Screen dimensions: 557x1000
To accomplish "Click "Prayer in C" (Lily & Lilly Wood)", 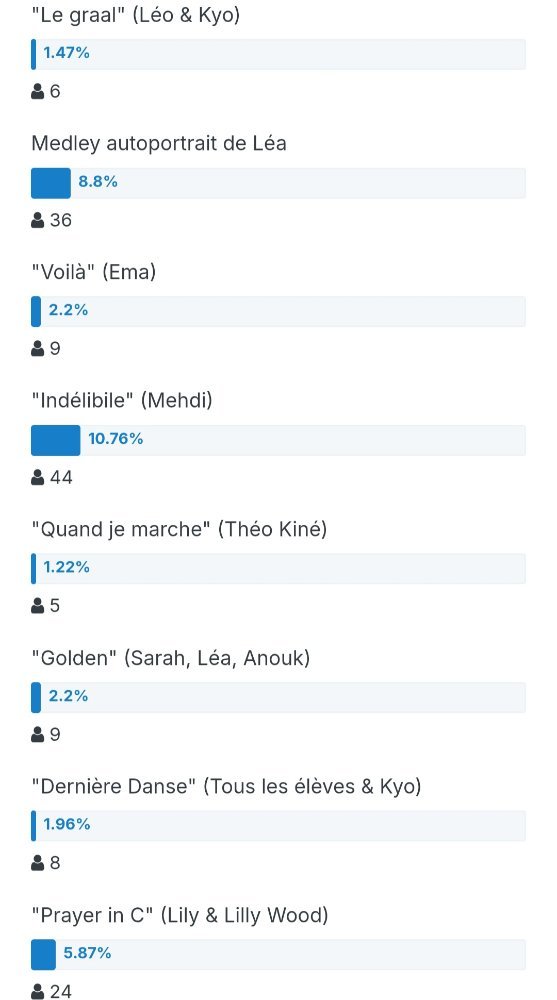I will click(180, 915).
